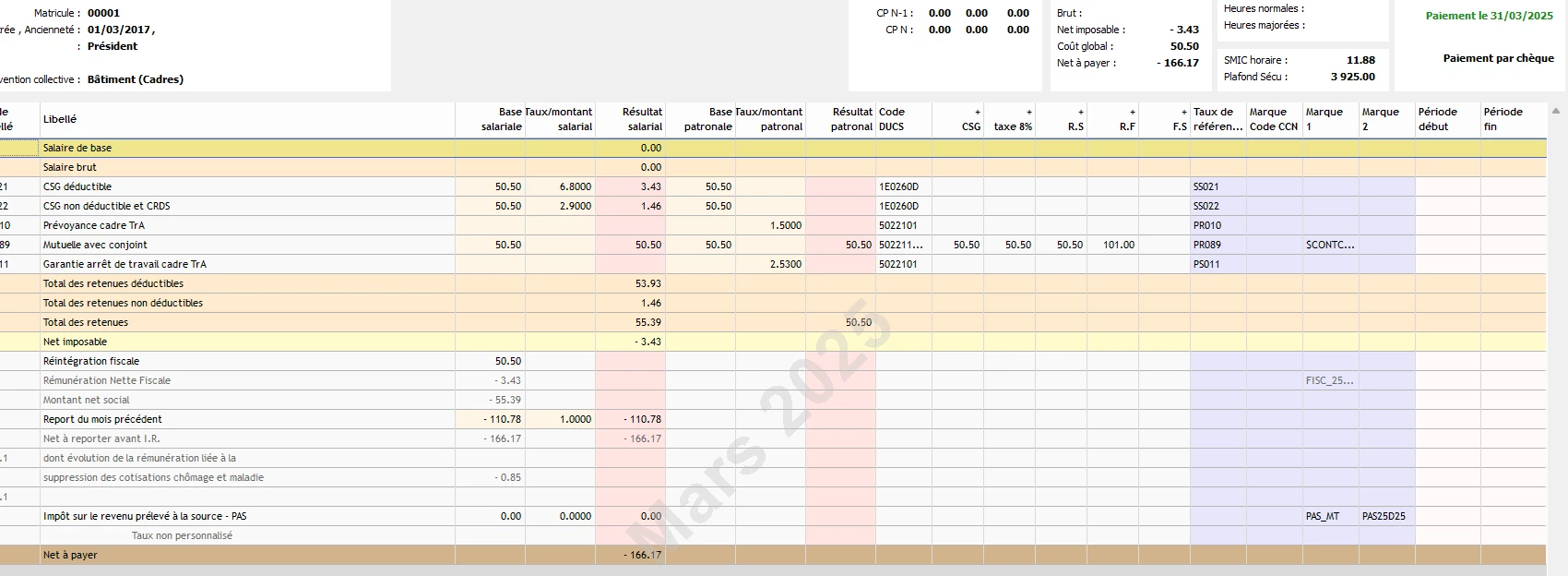Select the "Bâtiment (Cadres)" convention value
The width and height of the screenshot is (1568, 576).
click(x=136, y=79)
